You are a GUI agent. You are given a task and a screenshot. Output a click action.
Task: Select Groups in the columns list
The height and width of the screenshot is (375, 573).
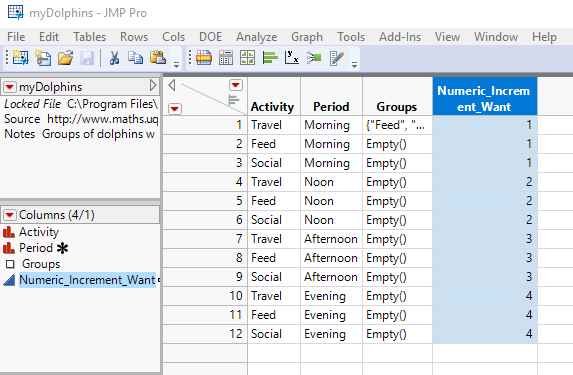pyautogui.click(x=41, y=264)
